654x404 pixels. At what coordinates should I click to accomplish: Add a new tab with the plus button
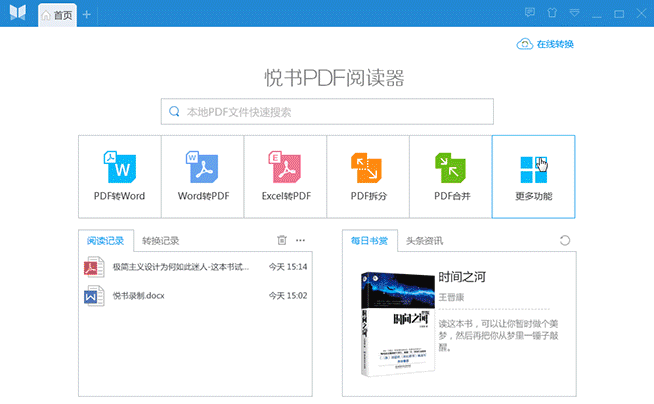coord(87,15)
